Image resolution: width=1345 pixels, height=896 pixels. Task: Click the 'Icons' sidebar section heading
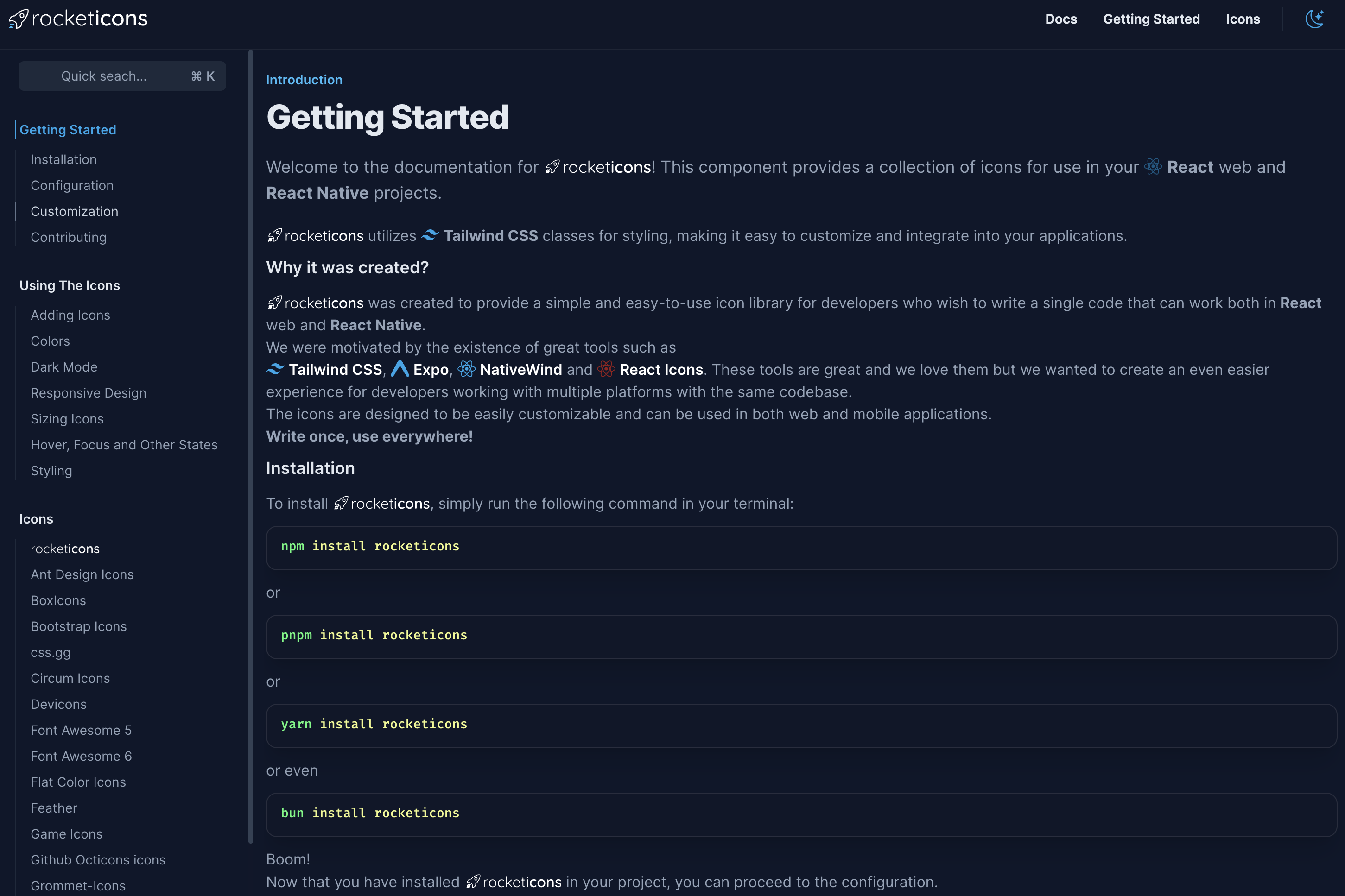37,519
